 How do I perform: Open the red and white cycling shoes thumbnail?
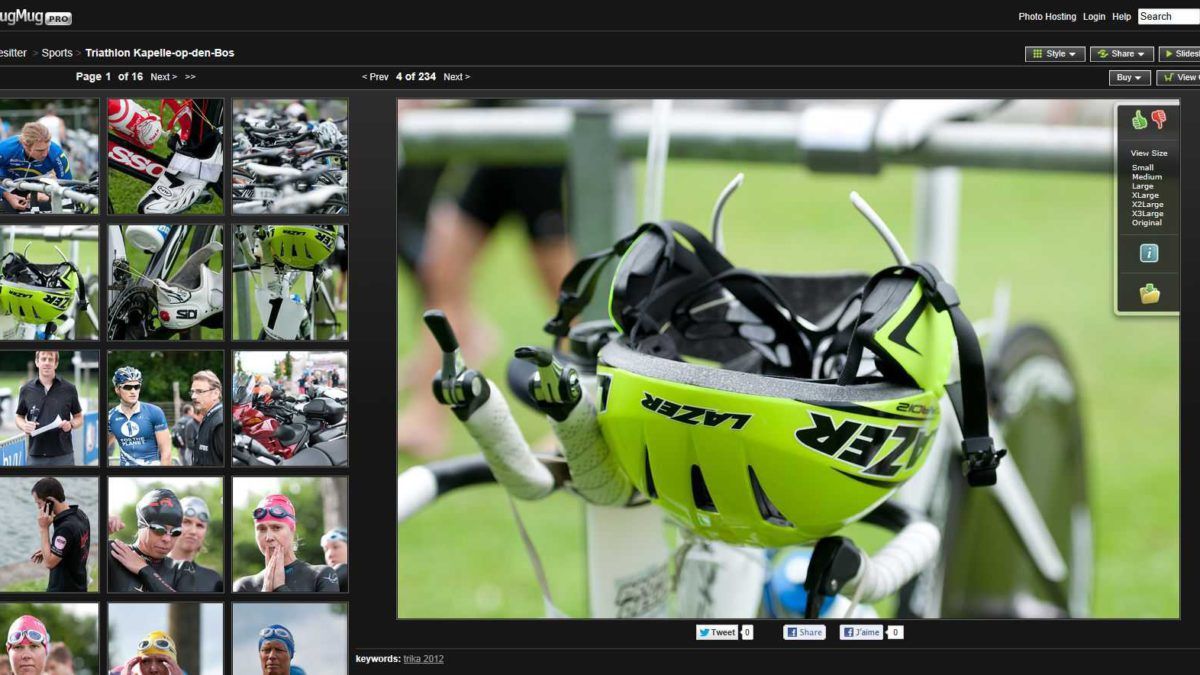point(166,156)
